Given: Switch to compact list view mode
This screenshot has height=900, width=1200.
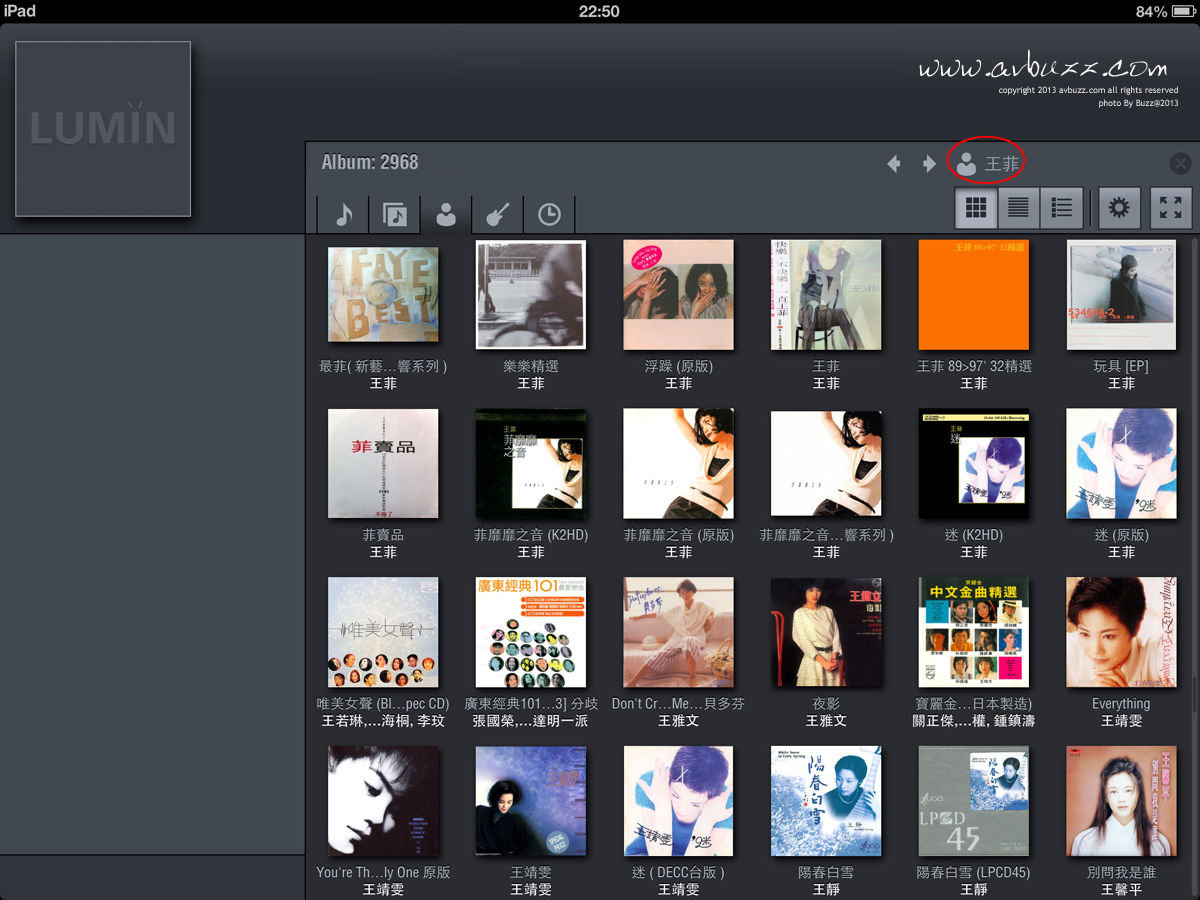Looking at the screenshot, I should tap(1019, 208).
